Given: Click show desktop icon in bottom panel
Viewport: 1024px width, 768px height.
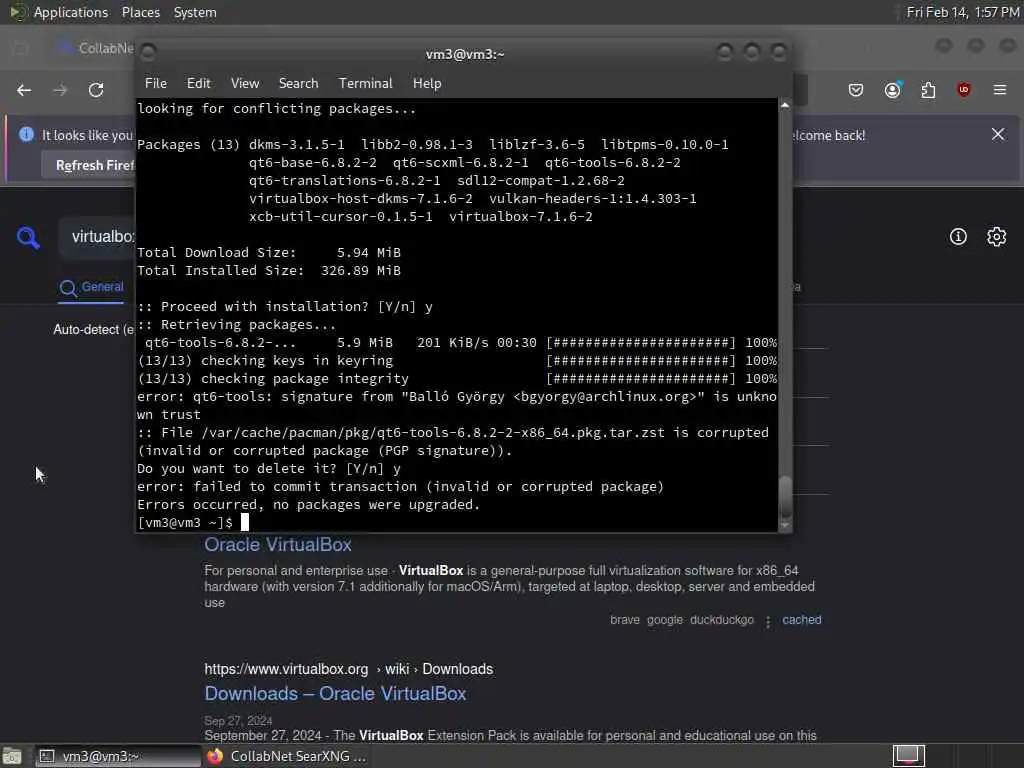Looking at the screenshot, I should point(12,757).
